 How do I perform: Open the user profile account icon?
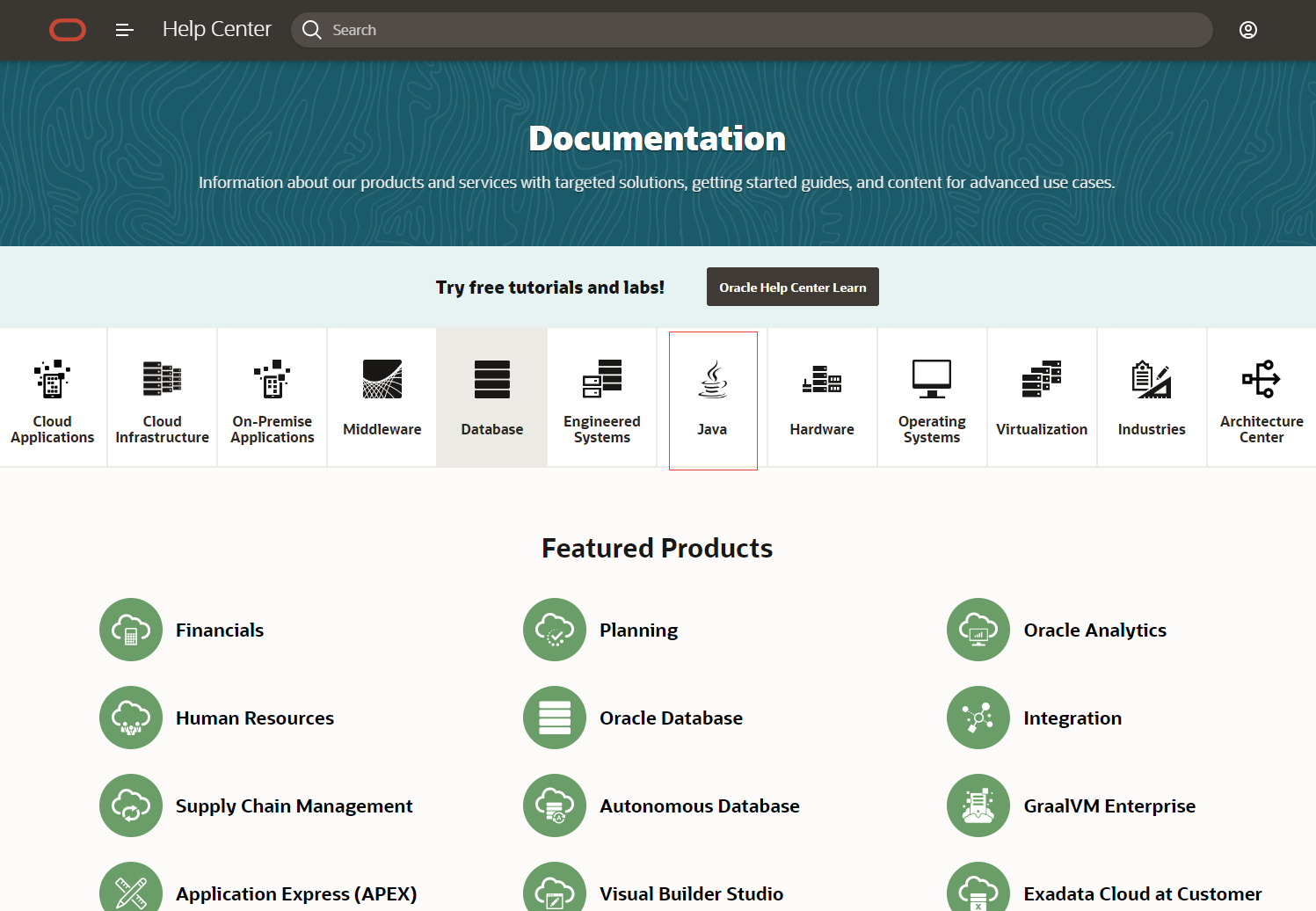pyautogui.click(x=1248, y=30)
